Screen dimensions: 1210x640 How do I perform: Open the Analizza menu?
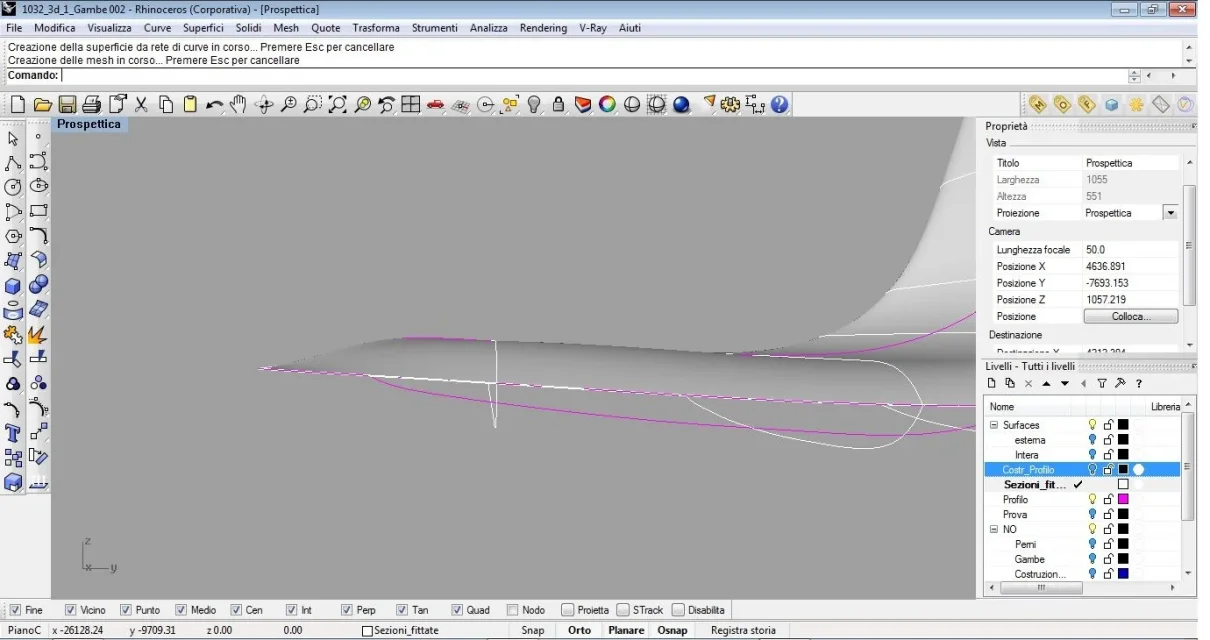pyautogui.click(x=489, y=28)
